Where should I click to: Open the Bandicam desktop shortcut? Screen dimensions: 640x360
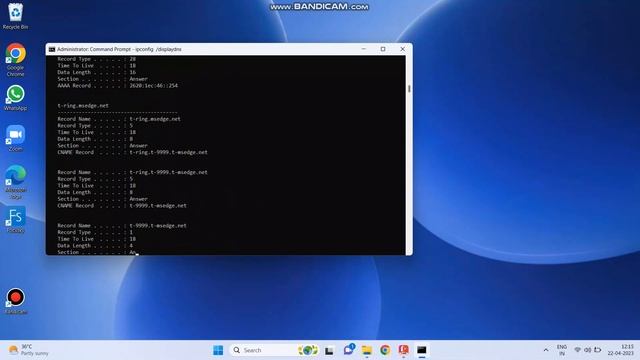[x=16, y=301]
